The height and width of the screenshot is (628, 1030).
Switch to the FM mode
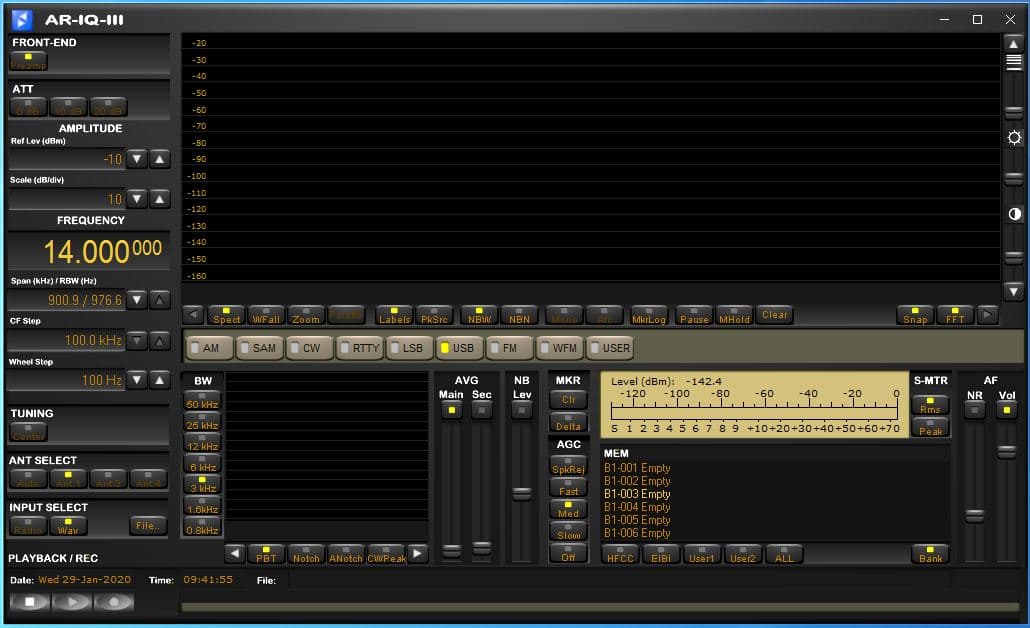pyautogui.click(x=507, y=348)
